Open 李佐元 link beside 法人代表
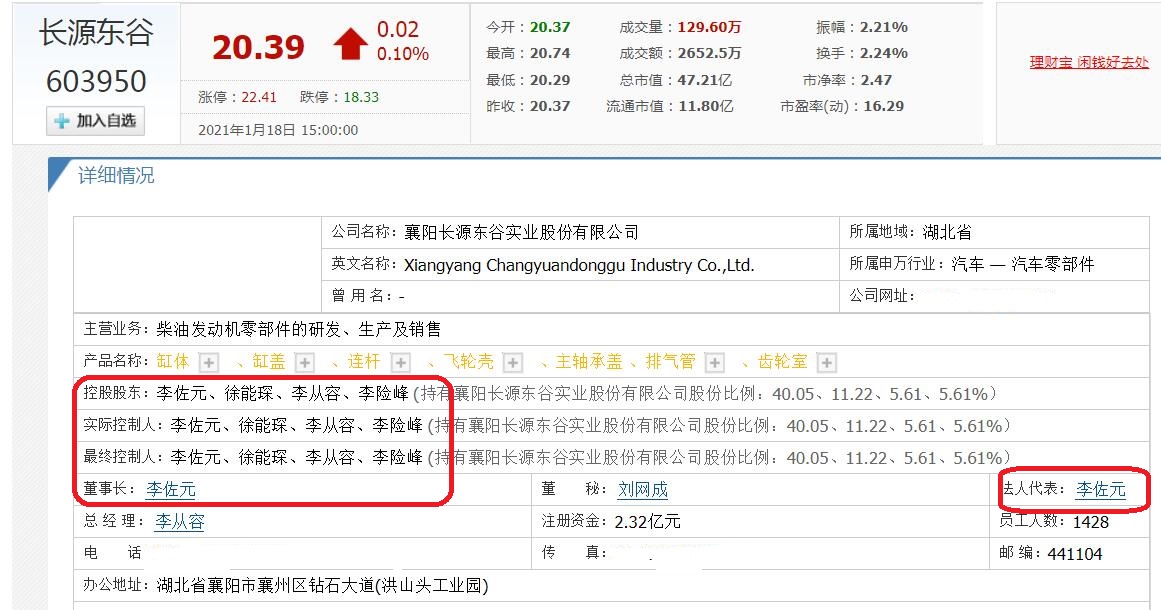Screen dimensions: 1161x610 coord(1101,489)
